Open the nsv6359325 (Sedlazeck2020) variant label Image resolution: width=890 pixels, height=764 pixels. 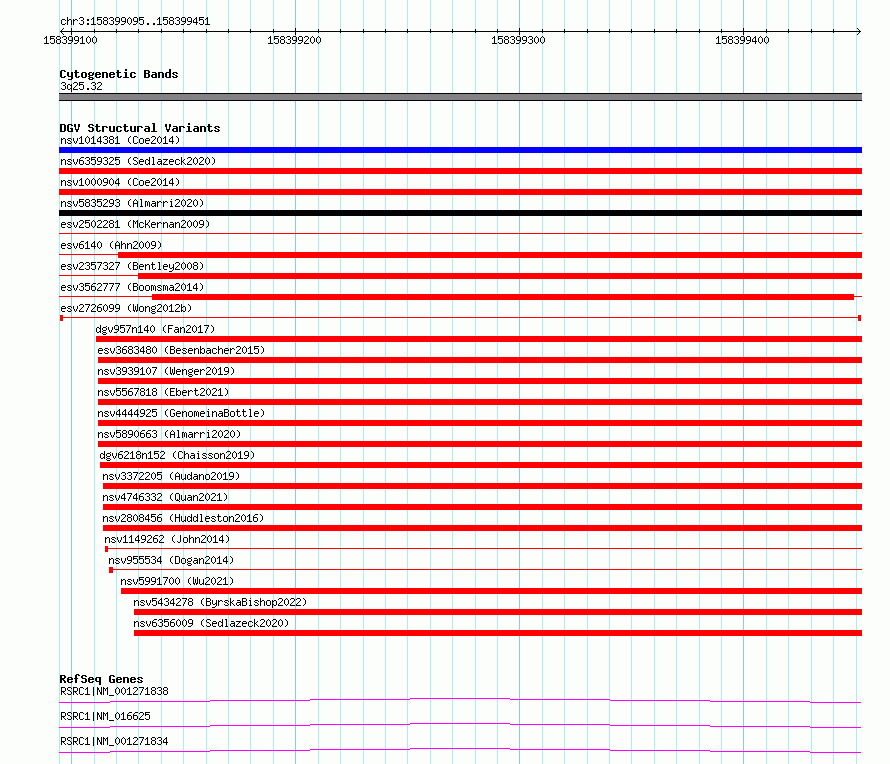click(138, 161)
